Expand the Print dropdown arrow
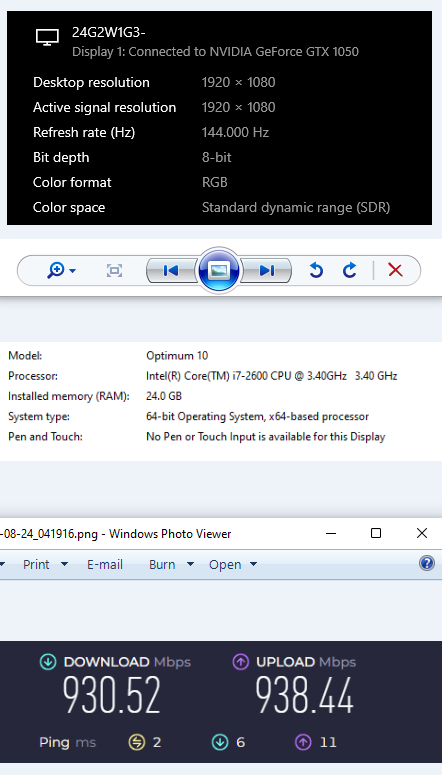The image size is (442, 775). (64, 564)
